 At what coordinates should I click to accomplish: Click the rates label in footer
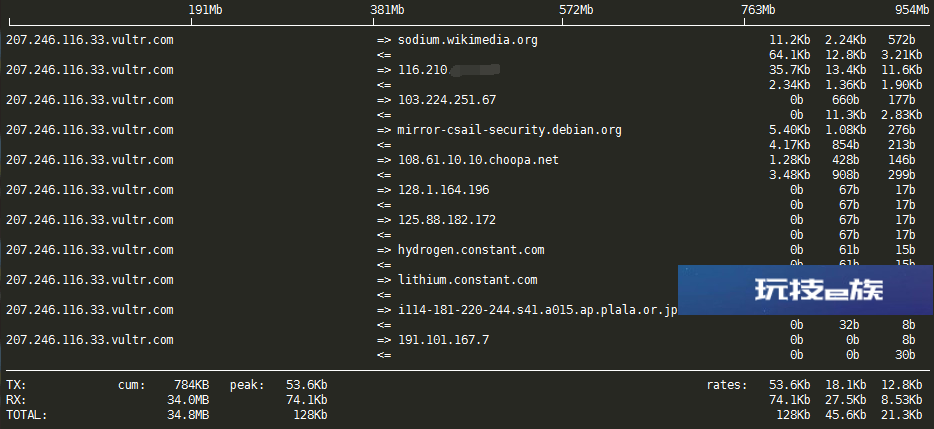[727, 385]
